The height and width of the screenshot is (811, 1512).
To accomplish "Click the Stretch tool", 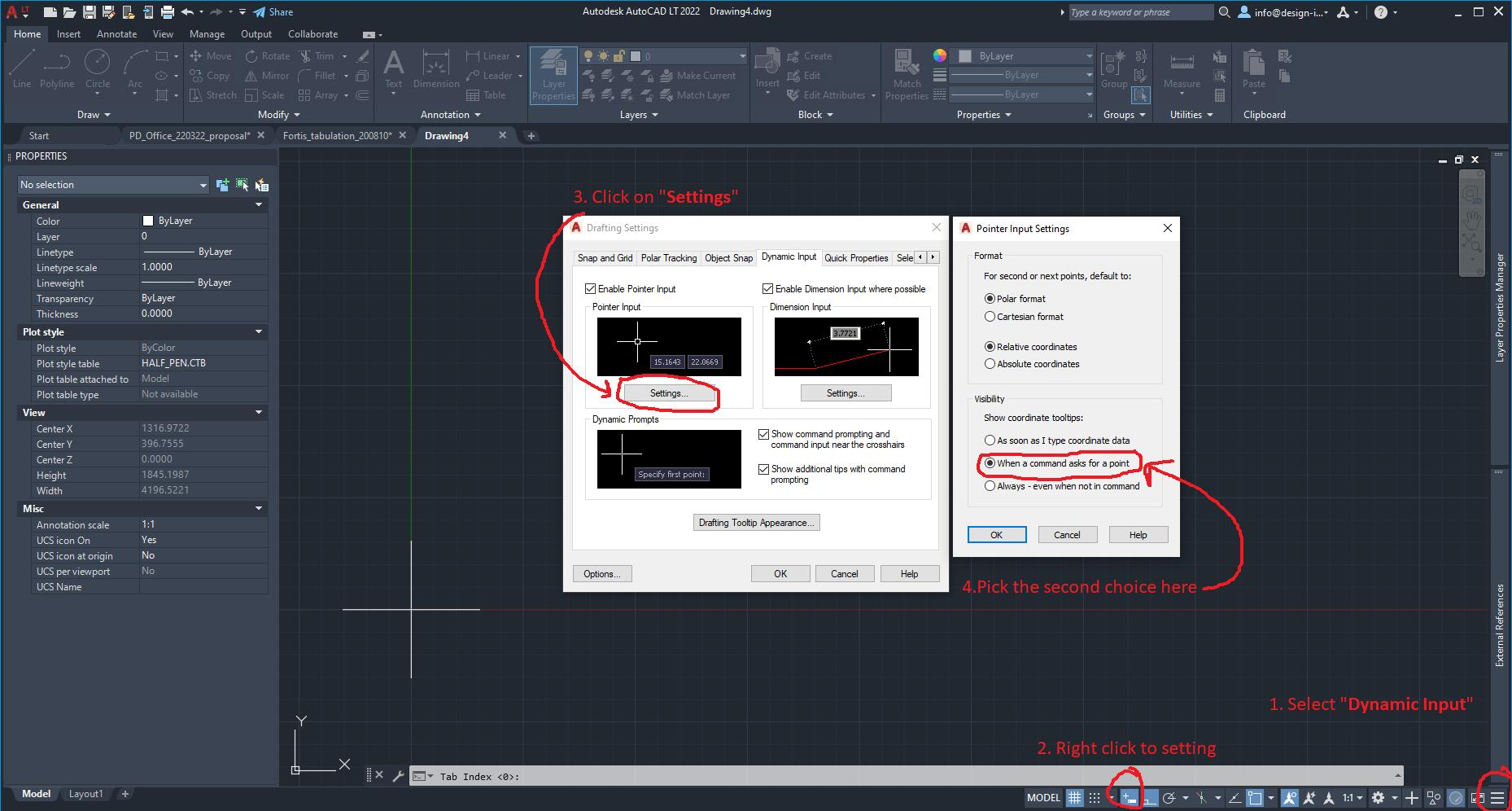I will coord(212,95).
